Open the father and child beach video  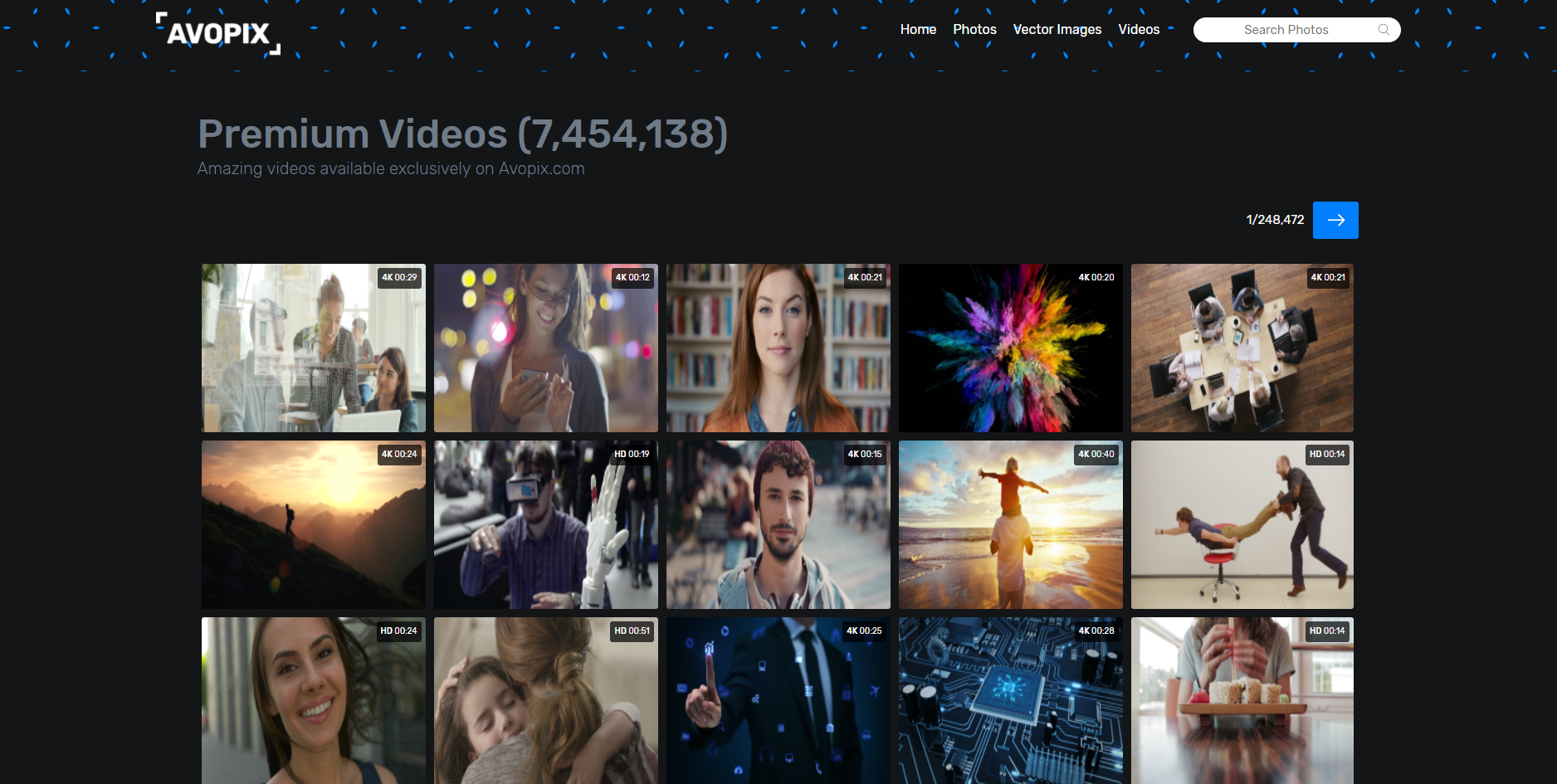tap(1011, 524)
